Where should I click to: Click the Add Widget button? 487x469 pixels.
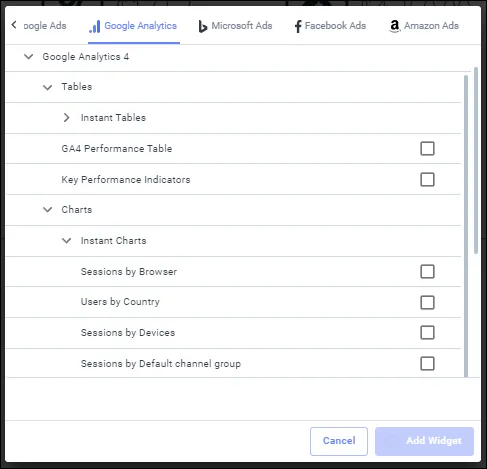click(424, 441)
